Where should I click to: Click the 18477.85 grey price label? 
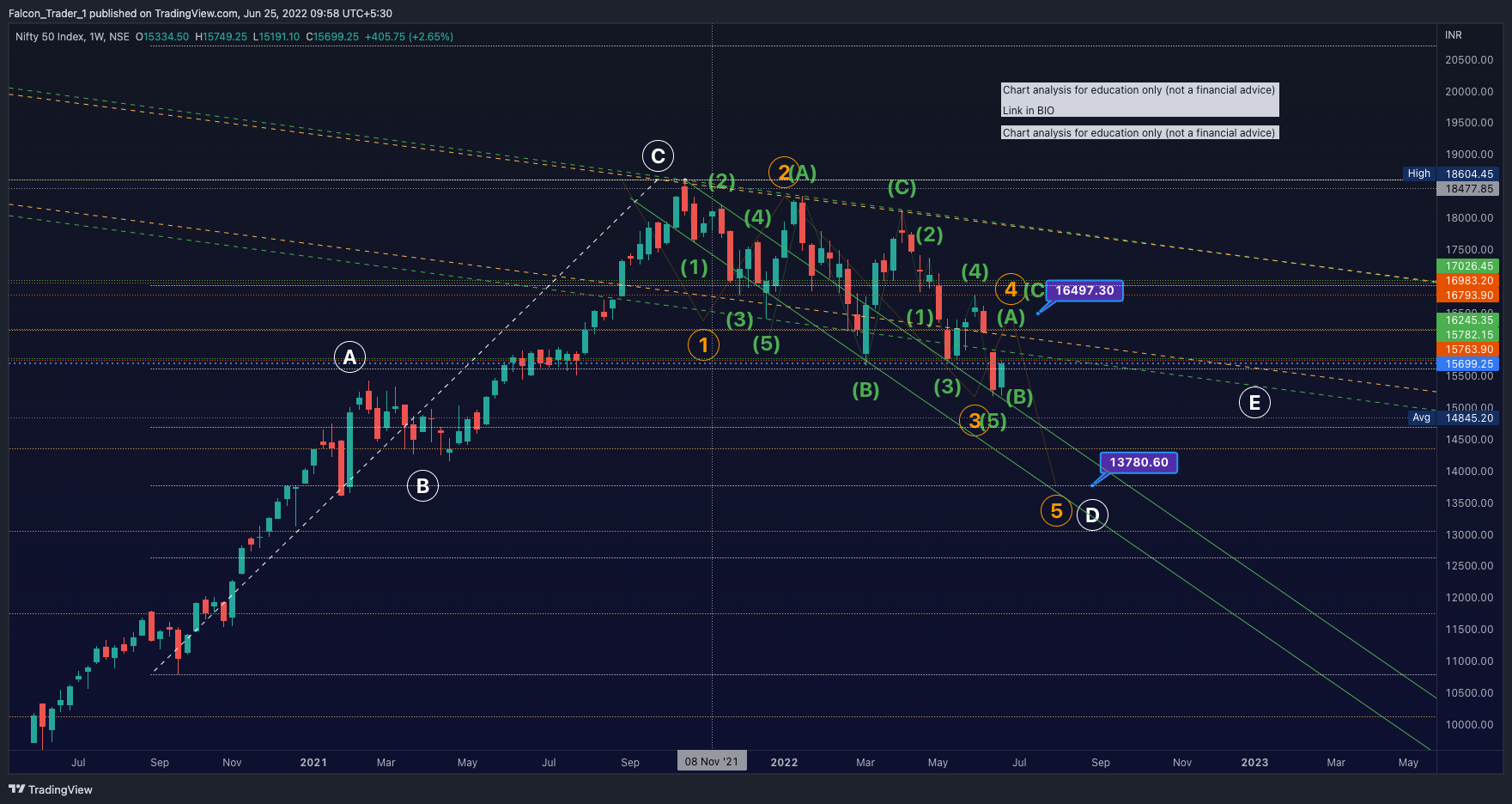click(1468, 188)
